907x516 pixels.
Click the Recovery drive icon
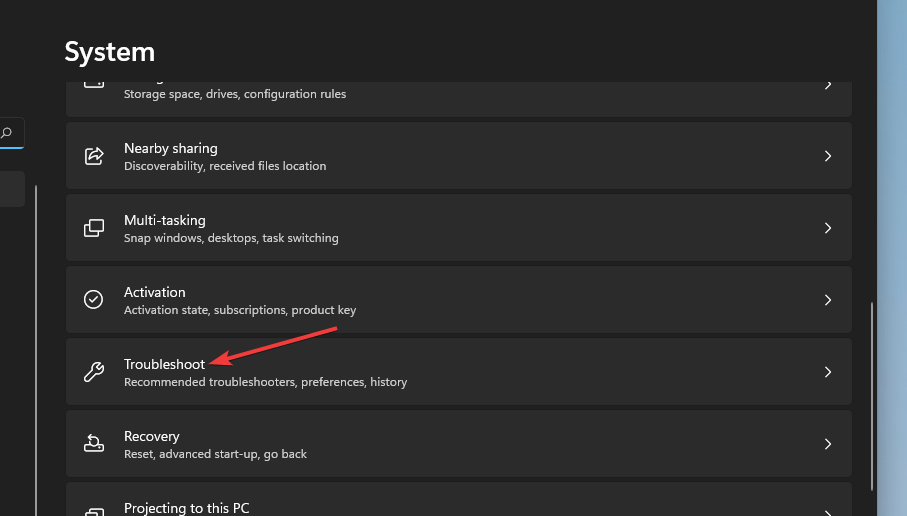tap(94, 444)
